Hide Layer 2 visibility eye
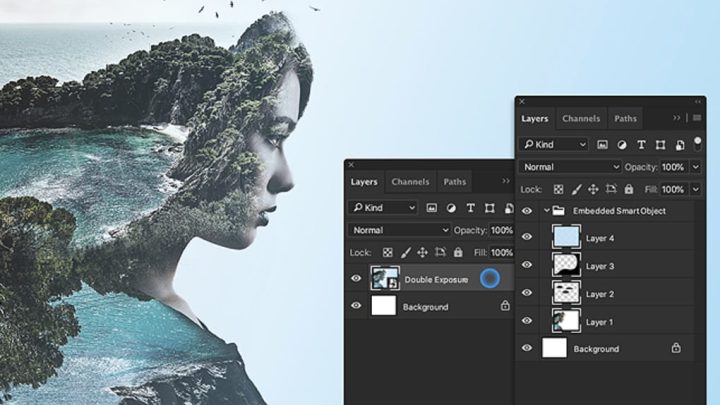 (527, 293)
